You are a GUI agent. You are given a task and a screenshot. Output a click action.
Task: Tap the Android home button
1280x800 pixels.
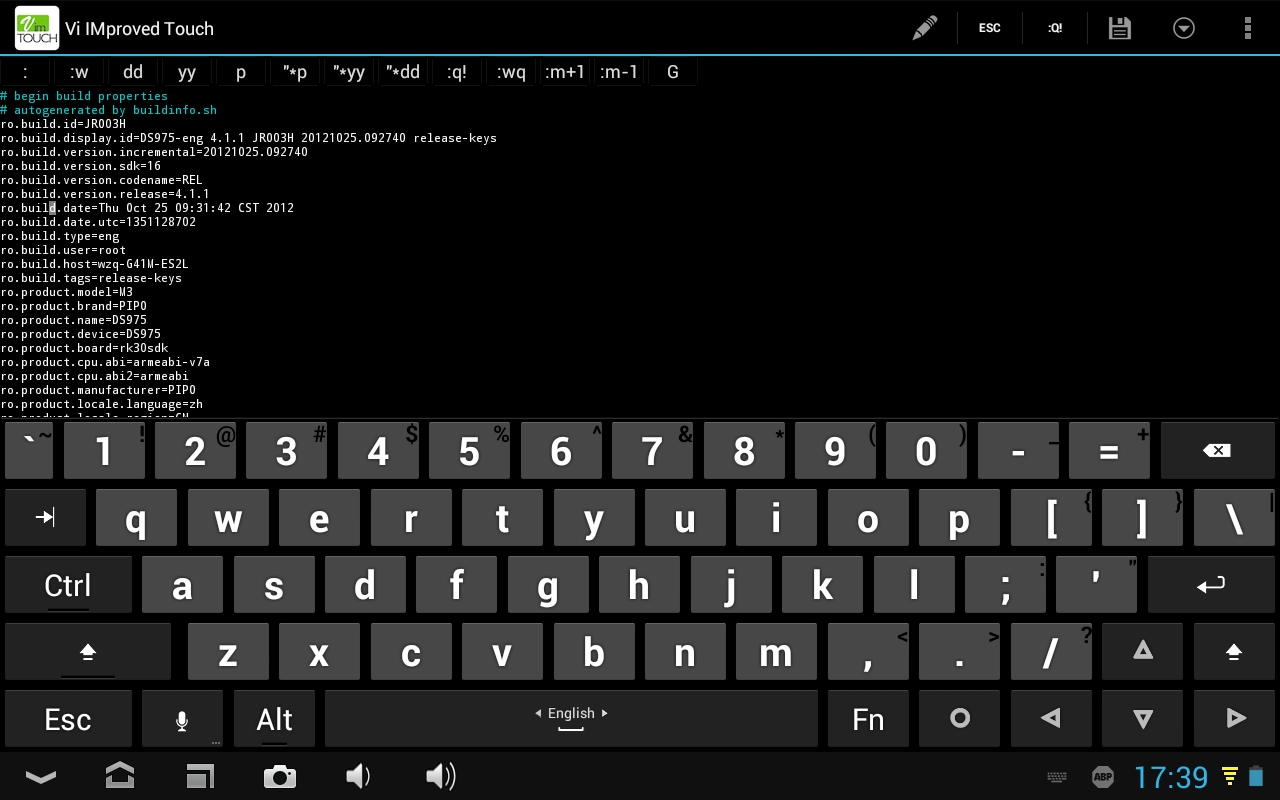[x=120, y=776]
